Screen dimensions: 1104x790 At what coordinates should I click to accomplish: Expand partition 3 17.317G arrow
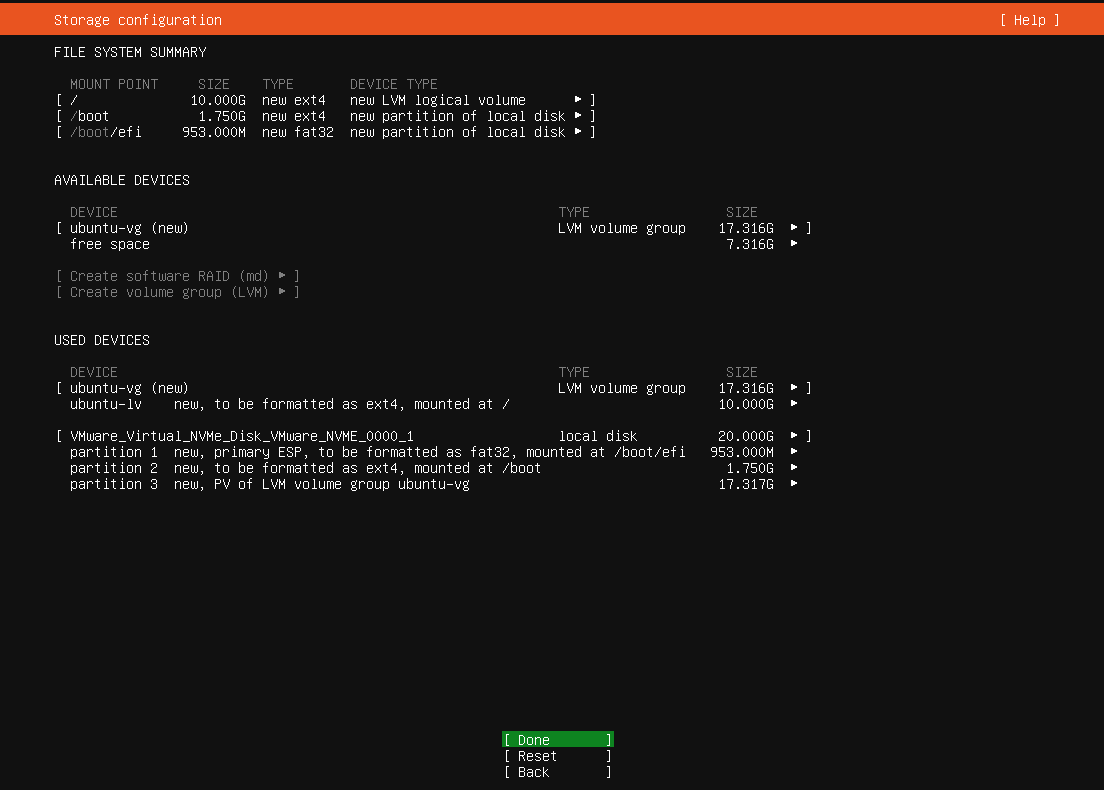point(794,484)
